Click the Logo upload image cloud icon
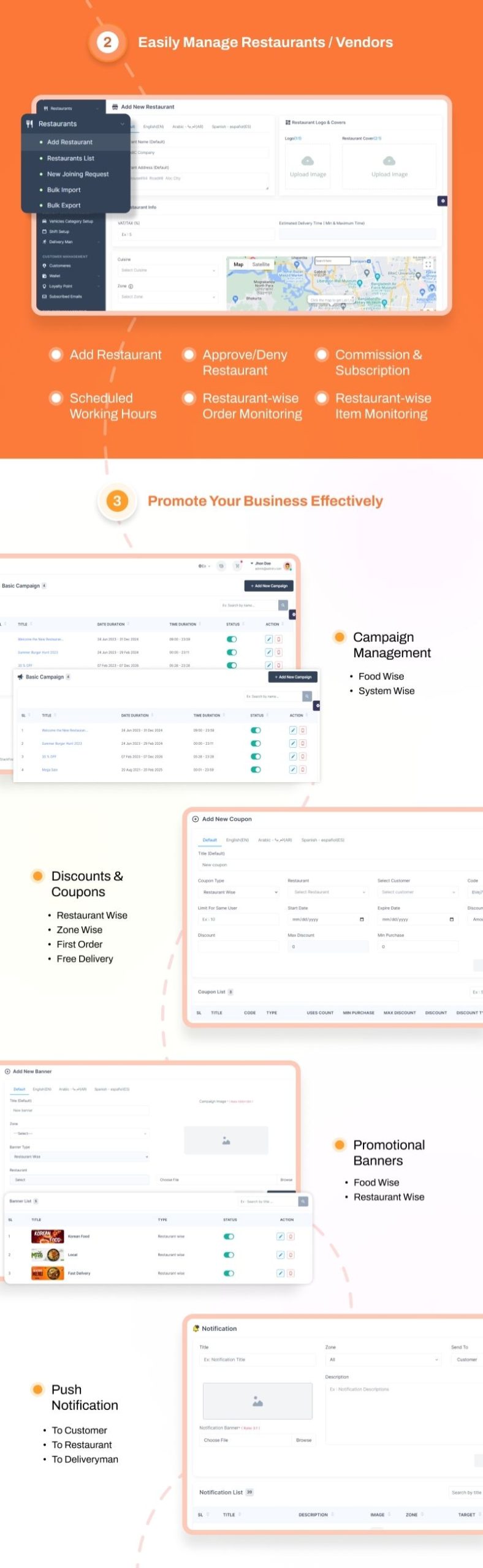The height and width of the screenshot is (1568, 483). pyautogui.click(x=308, y=161)
